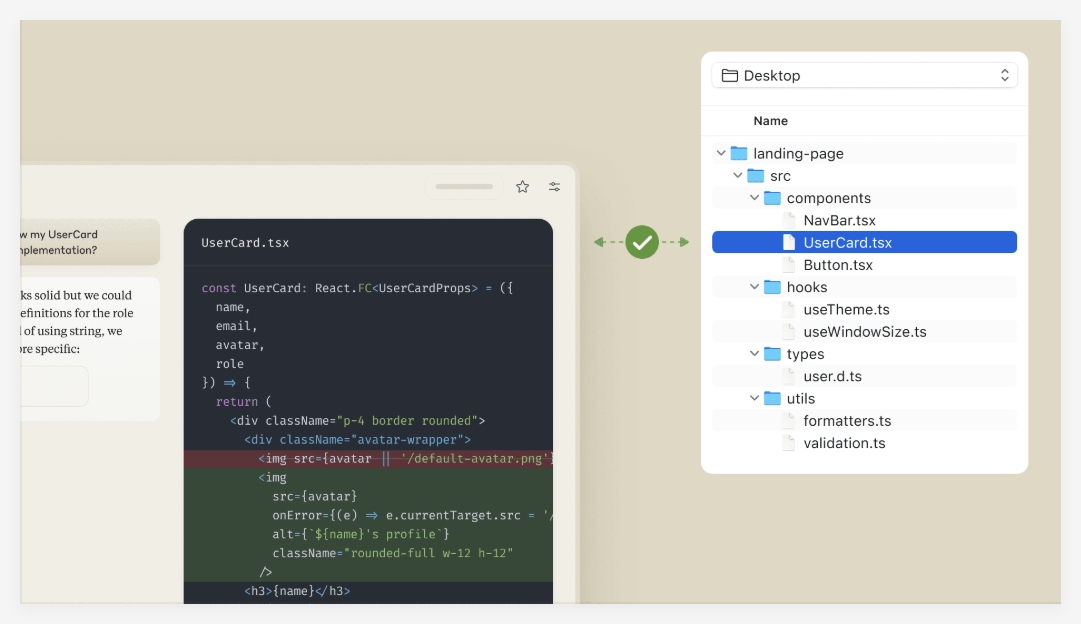Click the folder icon beside Desktop

pos(732,74)
